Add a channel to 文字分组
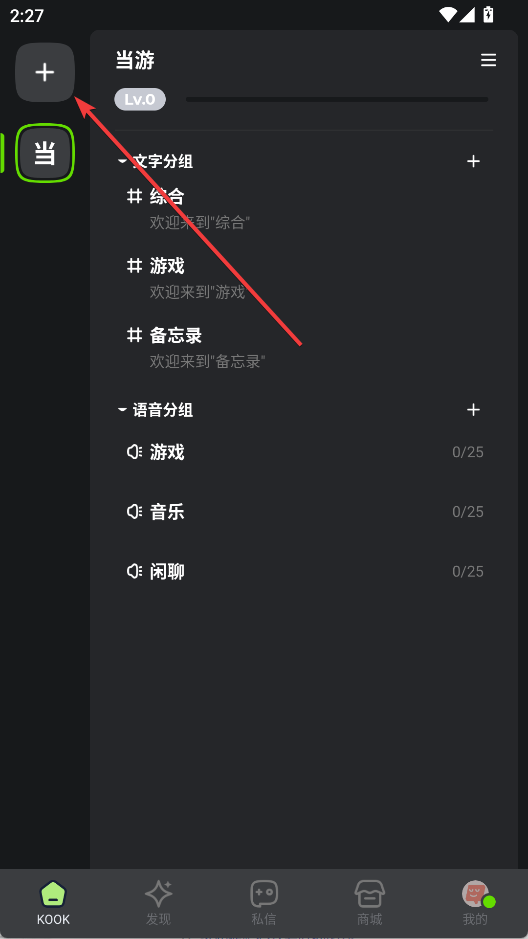The image size is (528, 939). click(x=473, y=161)
